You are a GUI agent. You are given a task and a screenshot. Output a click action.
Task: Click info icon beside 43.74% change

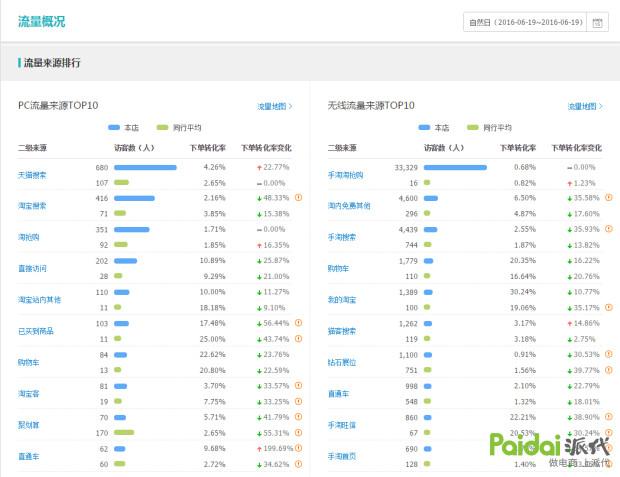(x=299, y=339)
